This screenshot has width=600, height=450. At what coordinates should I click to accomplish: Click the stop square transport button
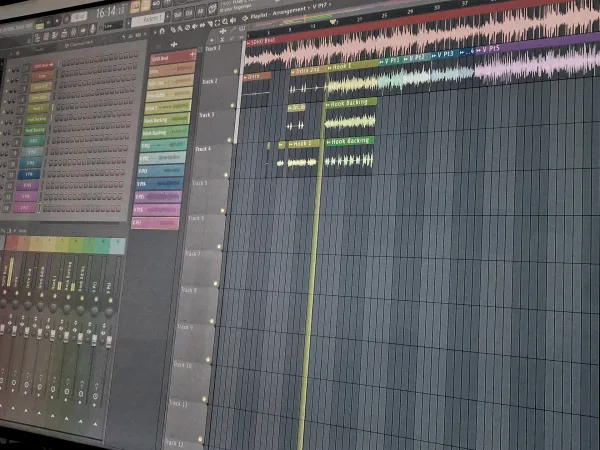pyautogui.click(x=57, y=21)
